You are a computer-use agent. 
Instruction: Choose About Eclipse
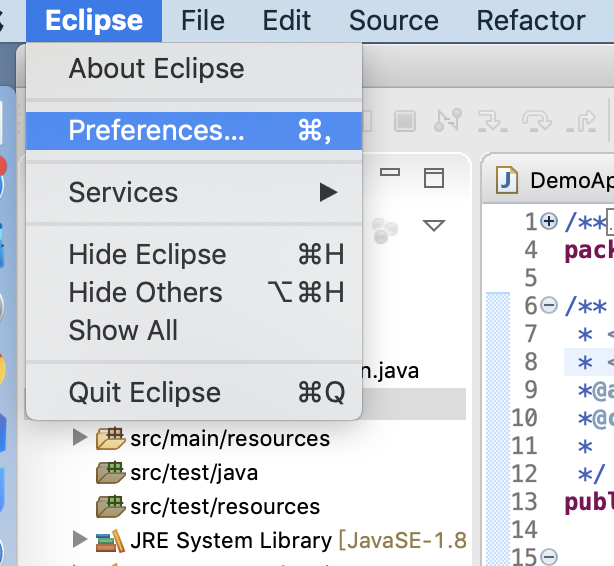[194, 69]
